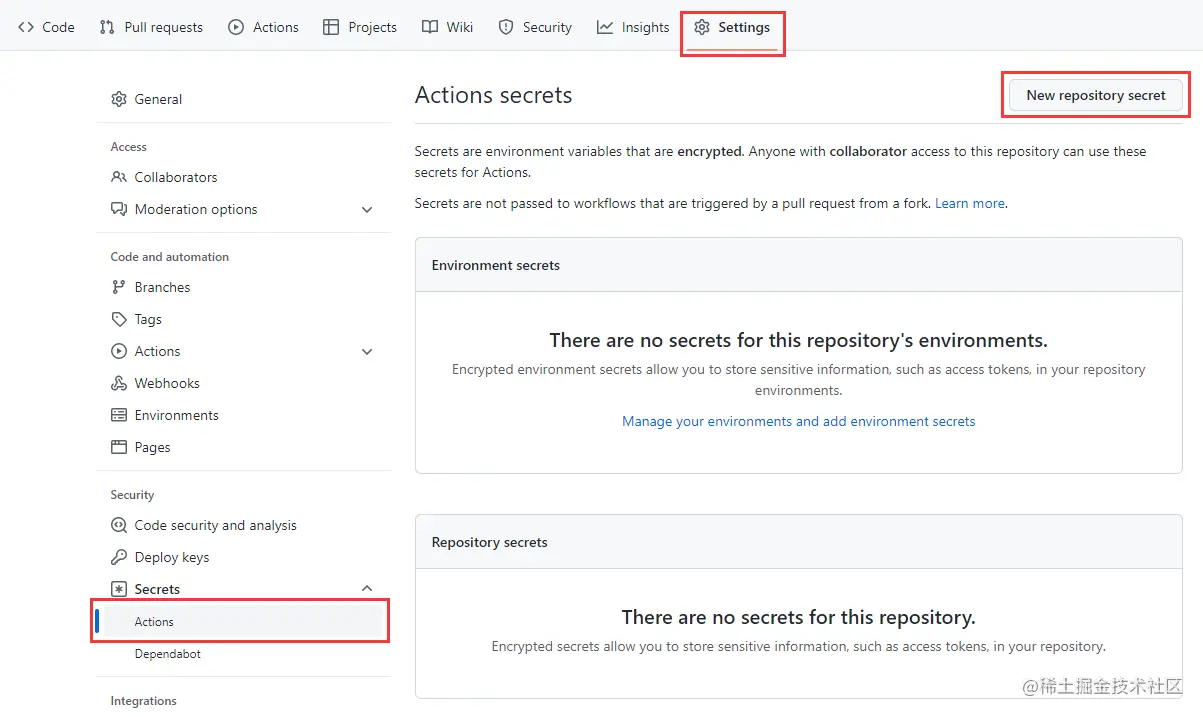Open the Wiki tab

448,27
